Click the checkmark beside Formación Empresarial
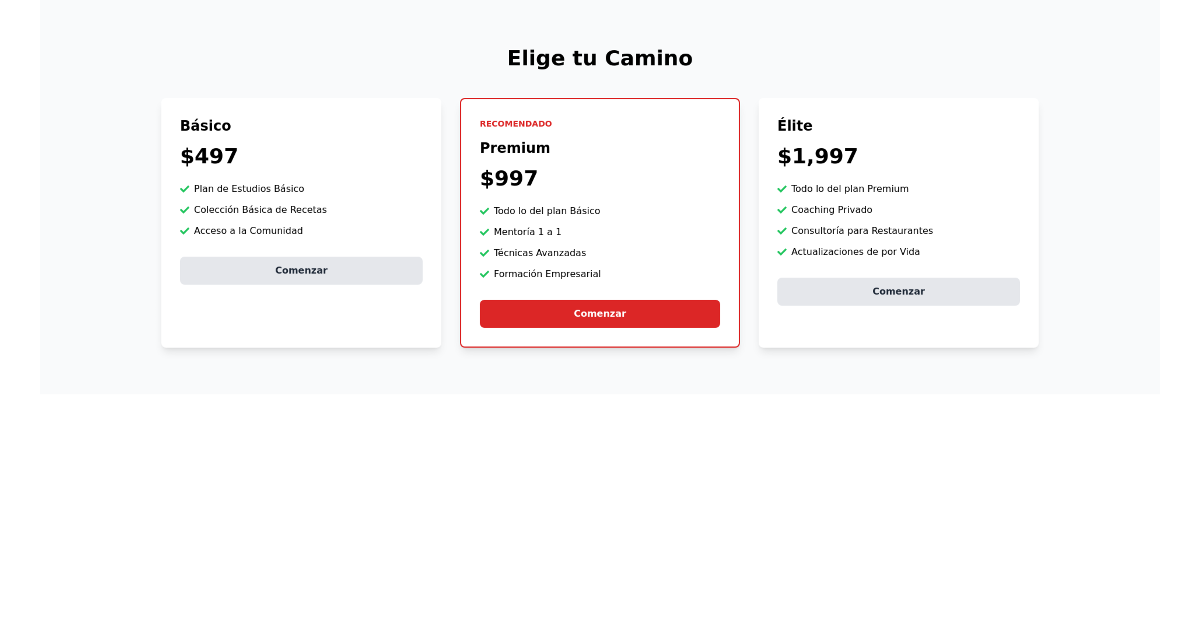Screen dimensions: 1200x630 [x=484, y=273]
